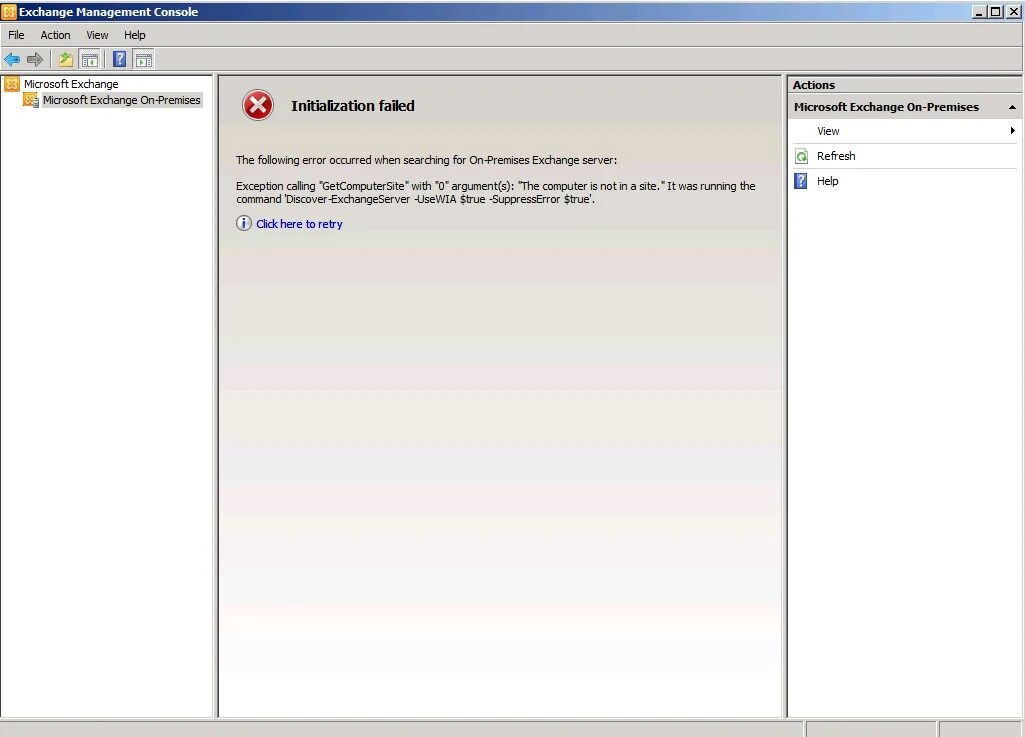Click the Microsoft Exchange On-Premises node icon

31,100
